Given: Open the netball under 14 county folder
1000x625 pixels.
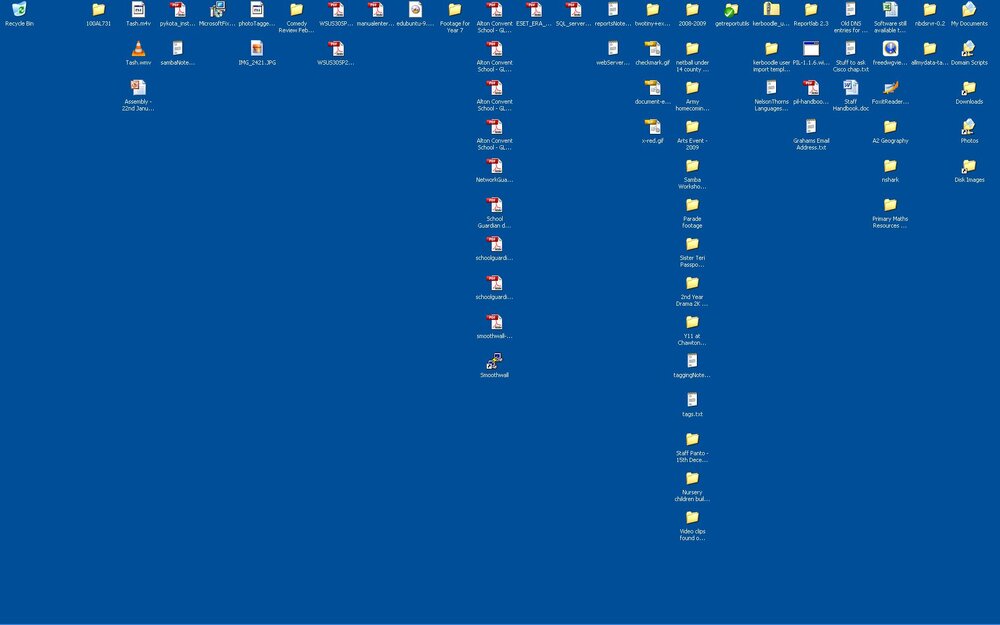Looking at the screenshot, I should 692,48.
